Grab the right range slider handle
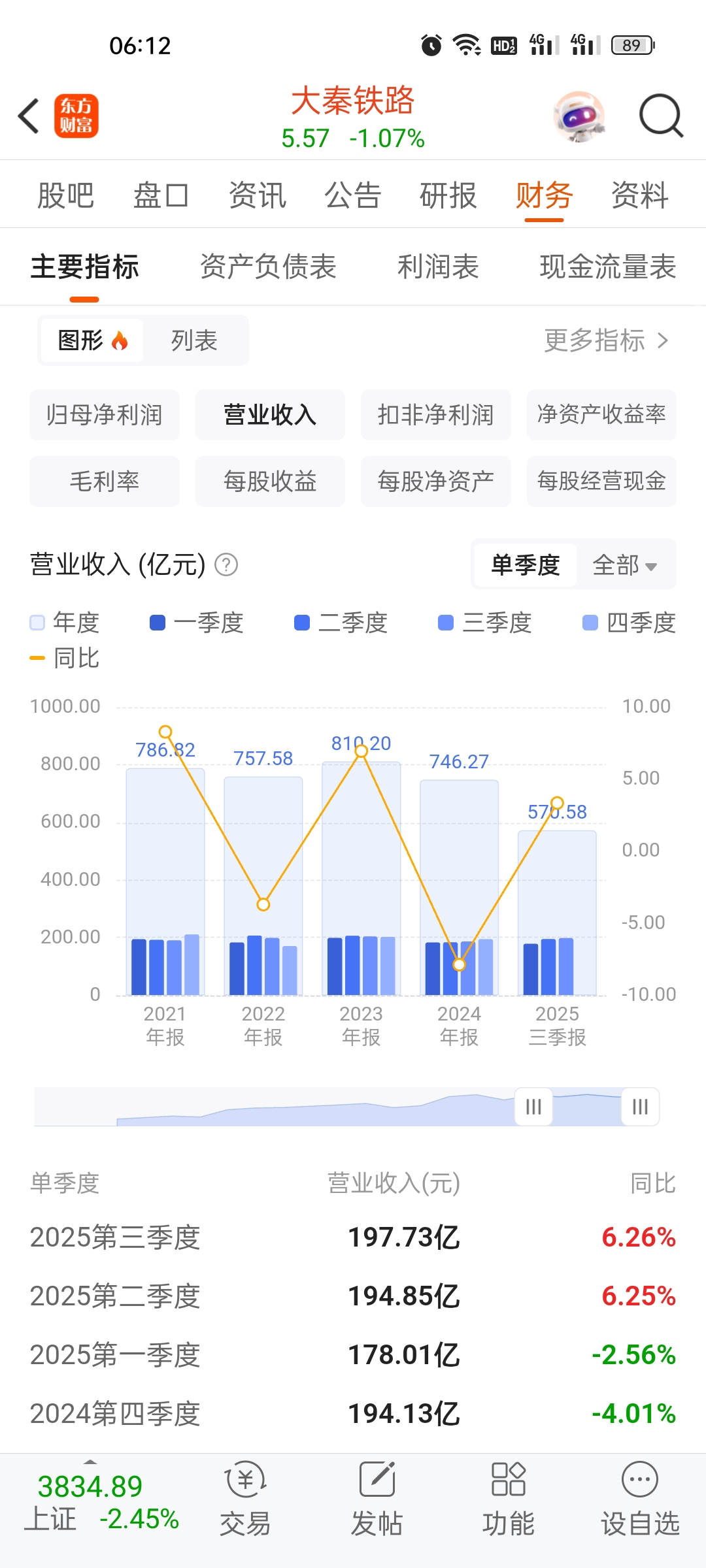The width and height of the screenshot is (706, 1568). 641,1107
